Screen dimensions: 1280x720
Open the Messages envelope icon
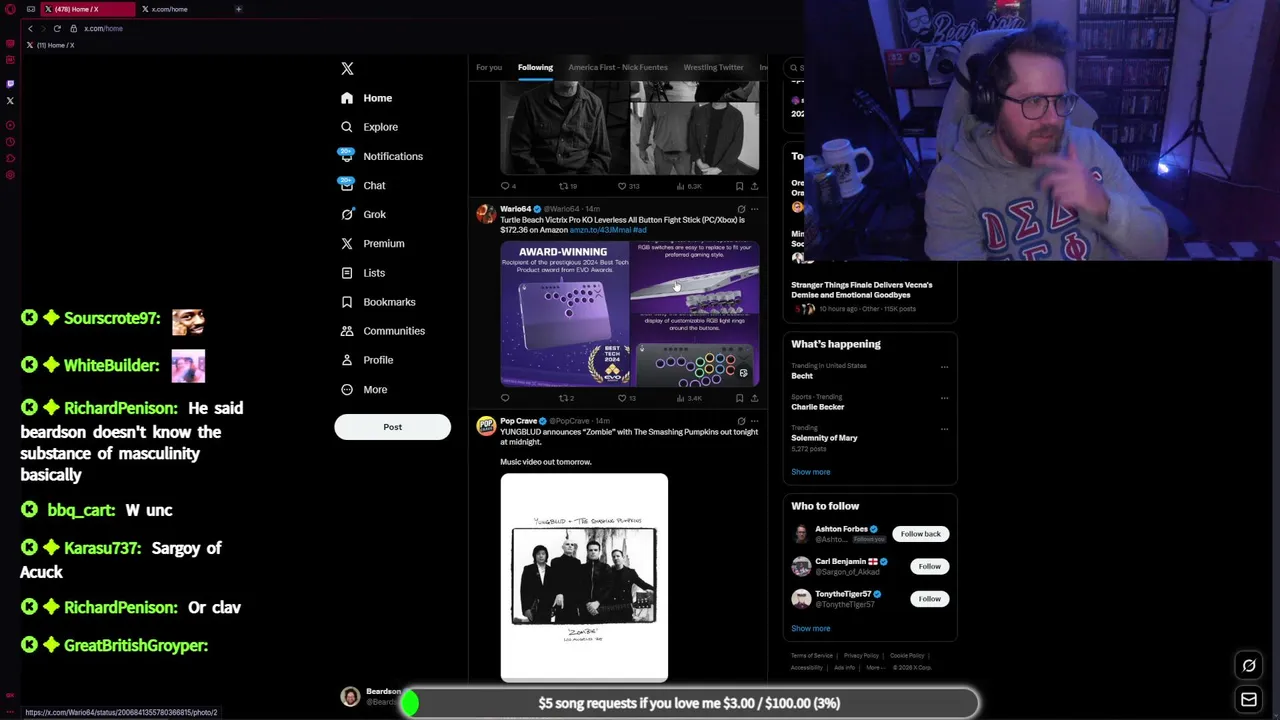pyautogui.click(x=1249, y=700)
